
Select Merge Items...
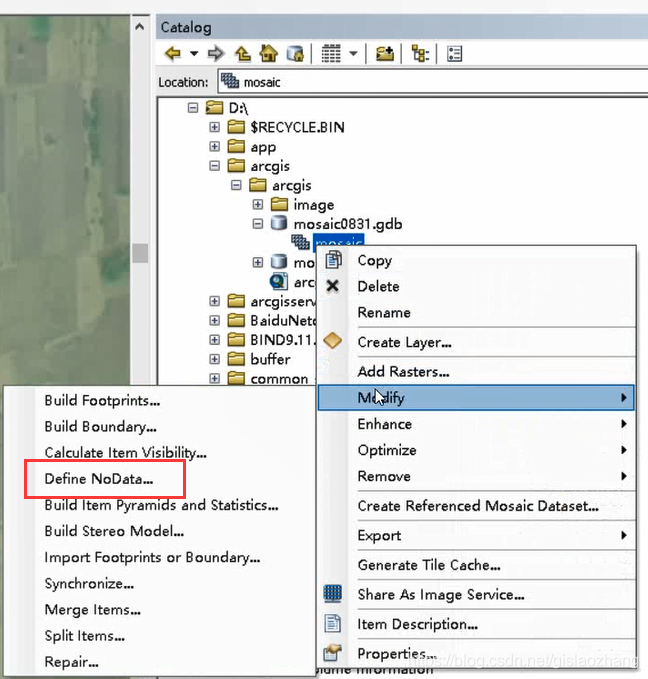coord(159,610)
